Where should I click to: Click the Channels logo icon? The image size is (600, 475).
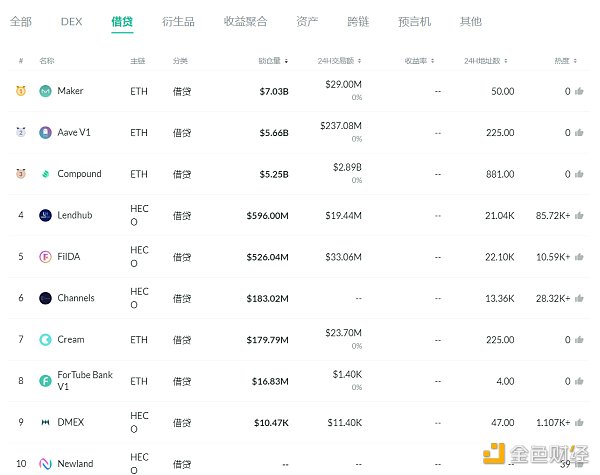[45, 298]
